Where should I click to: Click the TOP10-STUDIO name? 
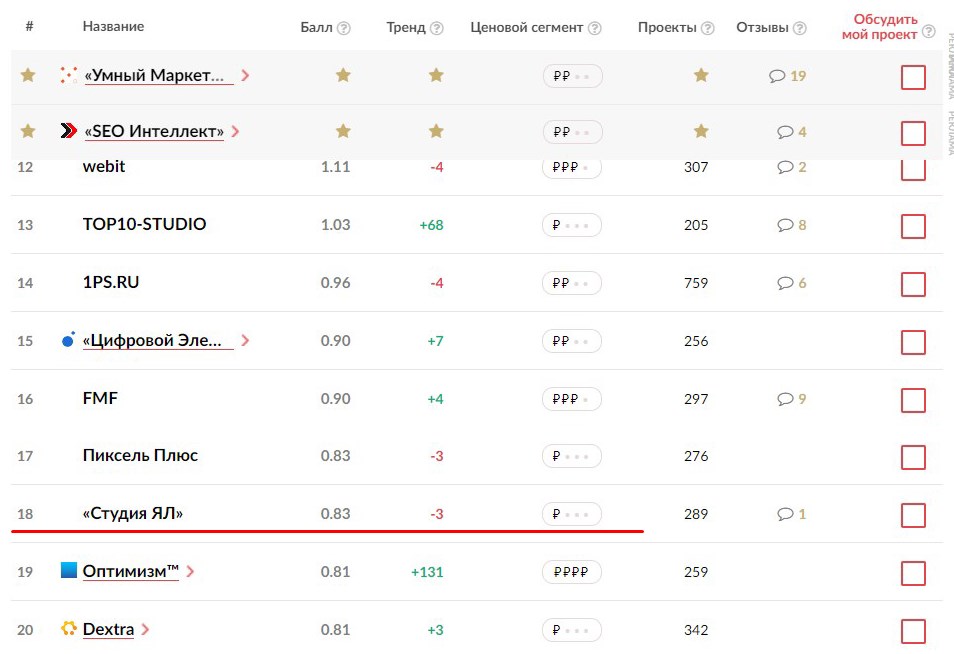point(144,224)
